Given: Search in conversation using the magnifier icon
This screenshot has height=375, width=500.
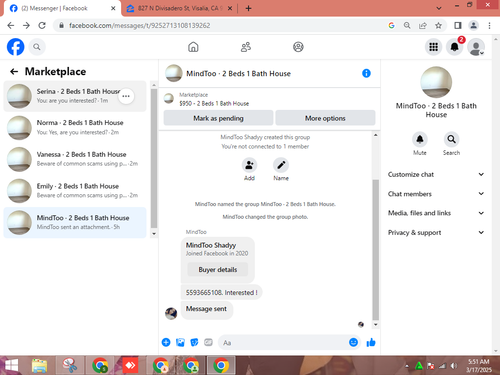Looking at the screenshot, I should 451,139.
